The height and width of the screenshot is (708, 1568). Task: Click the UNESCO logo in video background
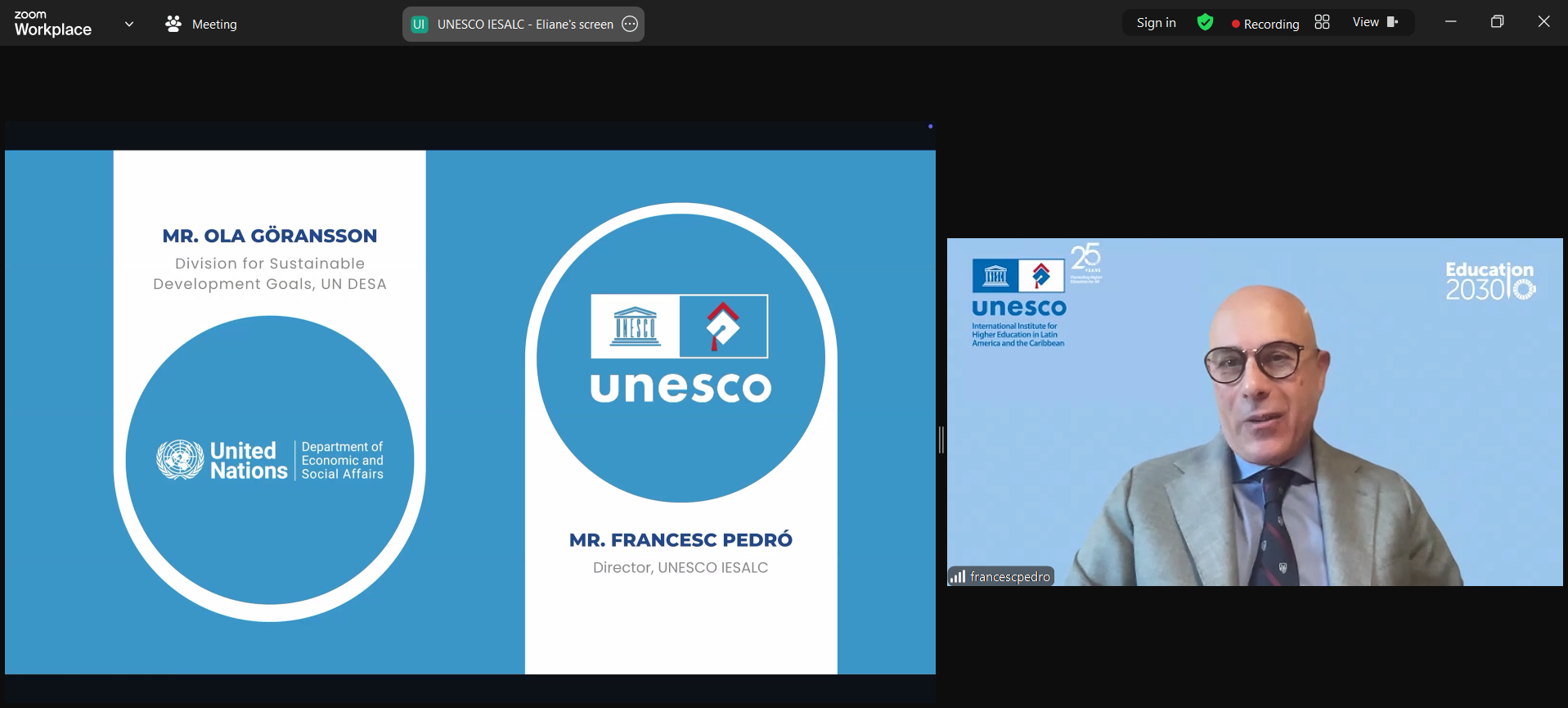[x=1018, y=287]
